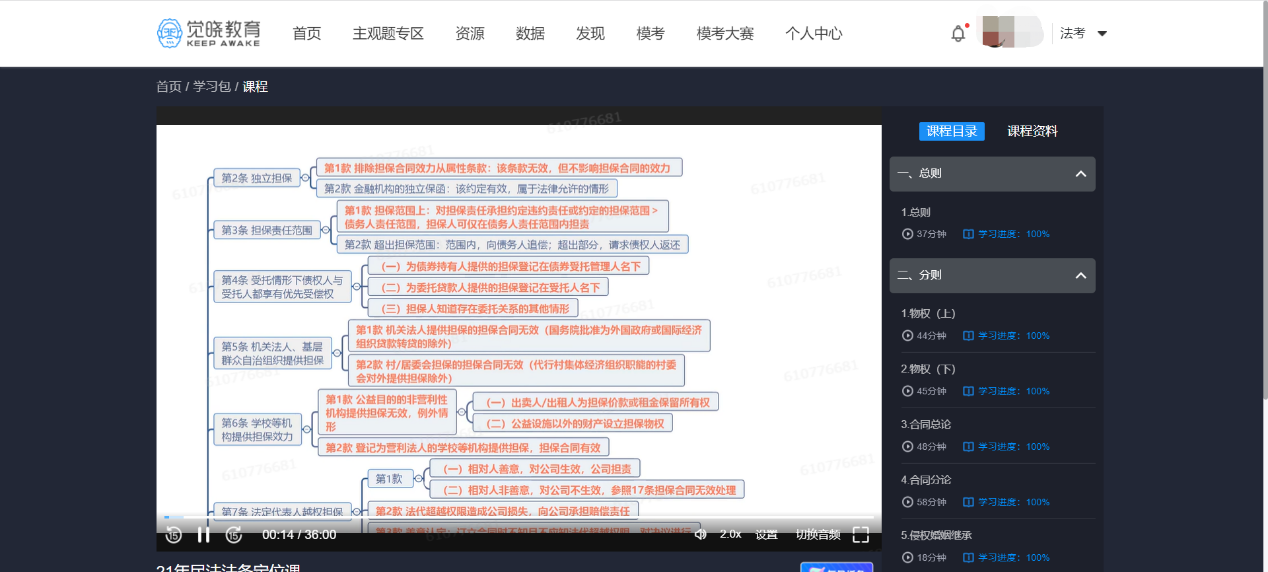Click 第2条 独立担保 node in video

256,178
